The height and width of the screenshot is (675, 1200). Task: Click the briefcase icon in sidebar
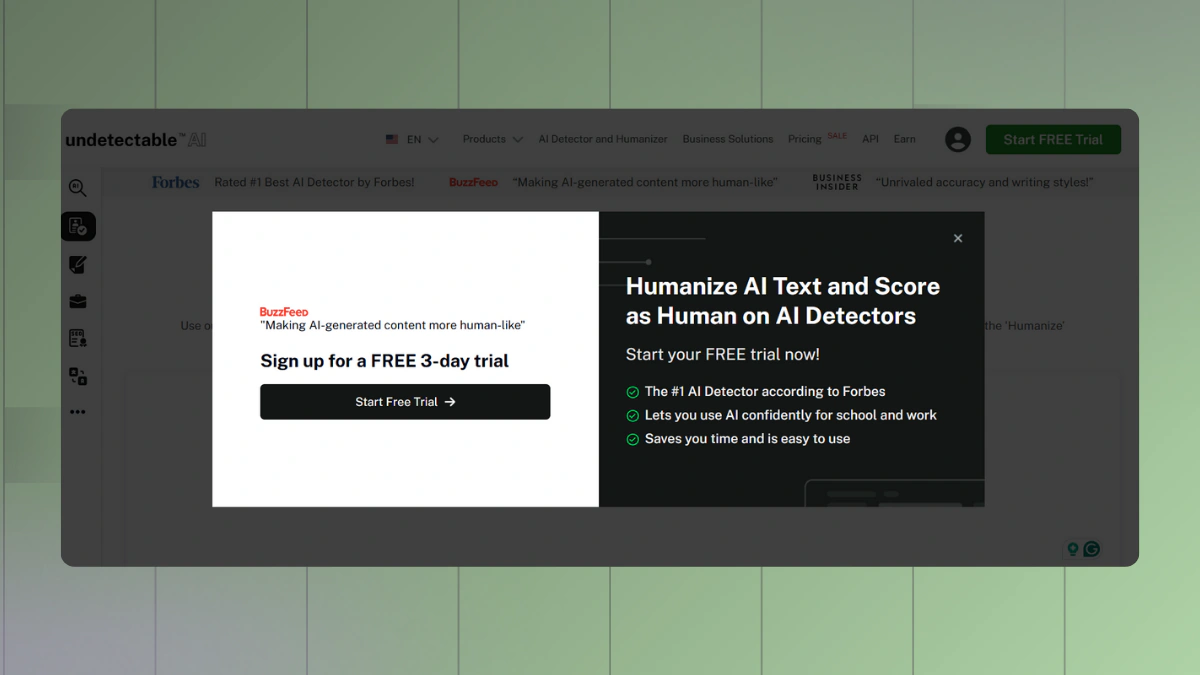point(78,302)
